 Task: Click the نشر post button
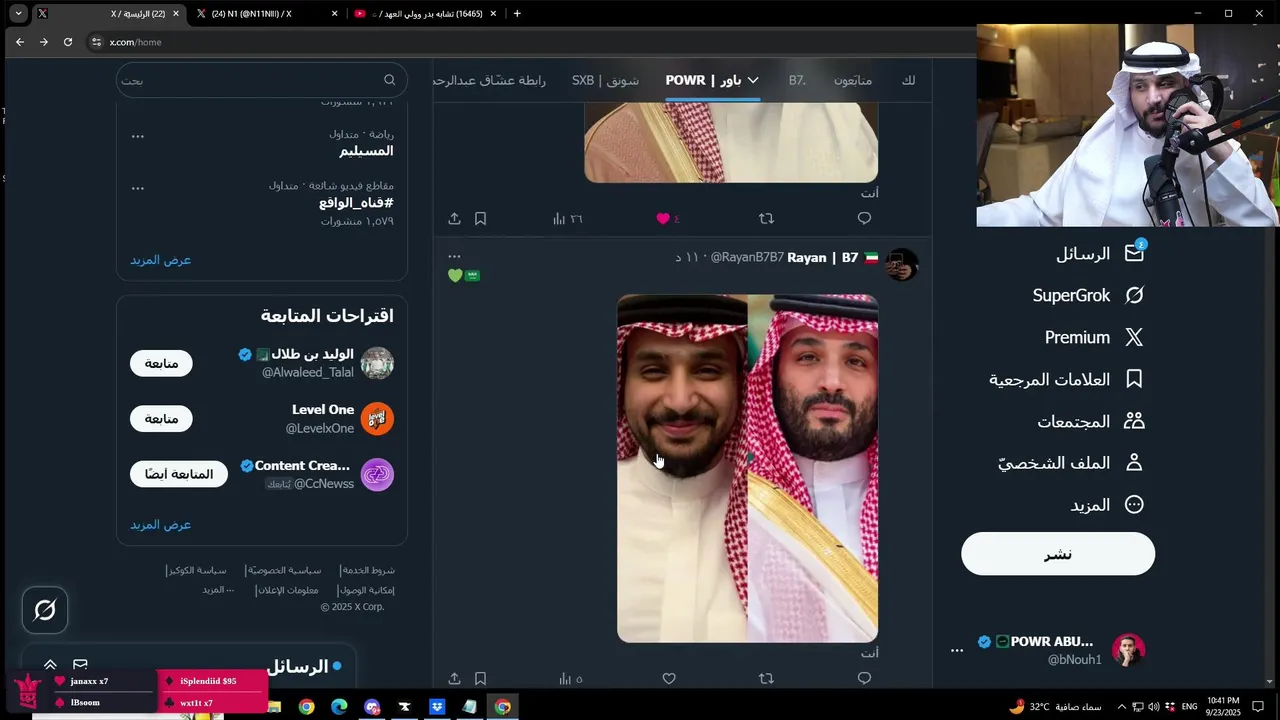[x=1058, y=554]
